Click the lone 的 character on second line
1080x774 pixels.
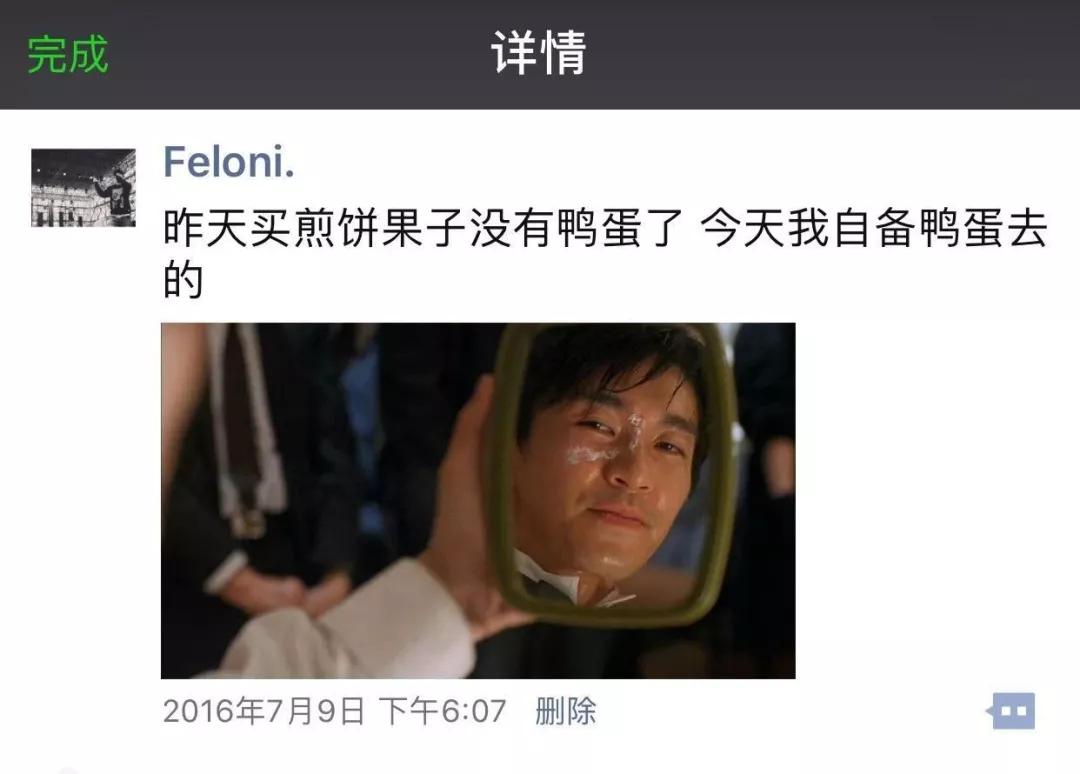[x=183, y=280]
